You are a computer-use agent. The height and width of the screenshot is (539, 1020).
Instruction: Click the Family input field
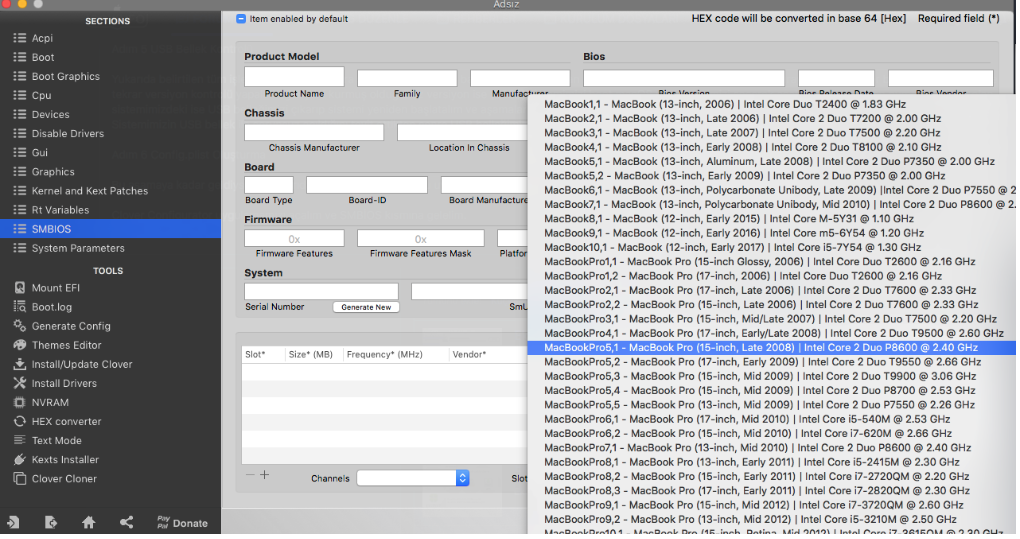point(407,79)
